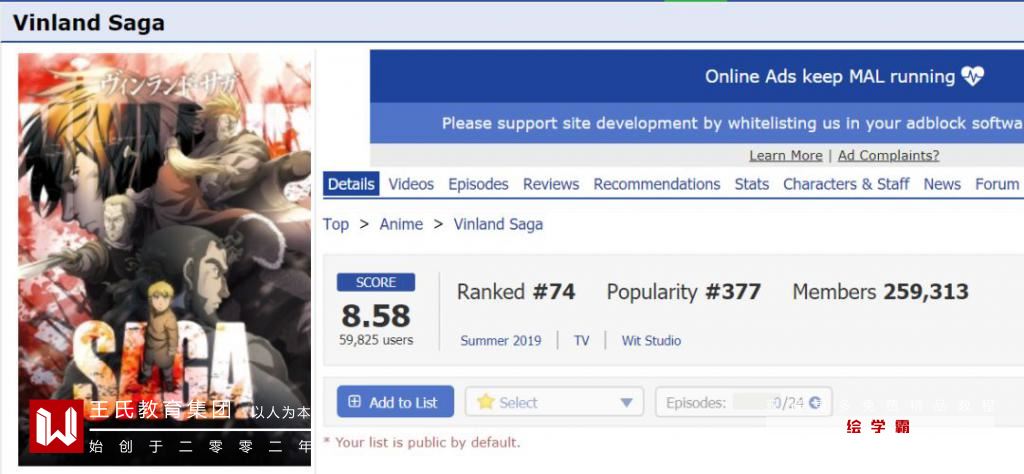
Task: Click the Vinland Saga poster image
Action: [165, 259]
